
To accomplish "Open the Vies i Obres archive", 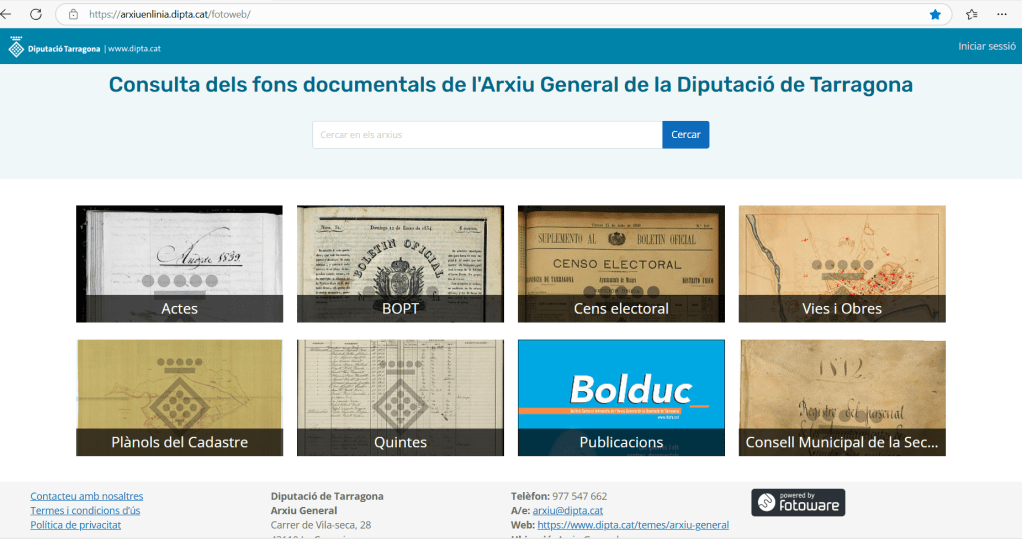I will click(x=841, y=264).
